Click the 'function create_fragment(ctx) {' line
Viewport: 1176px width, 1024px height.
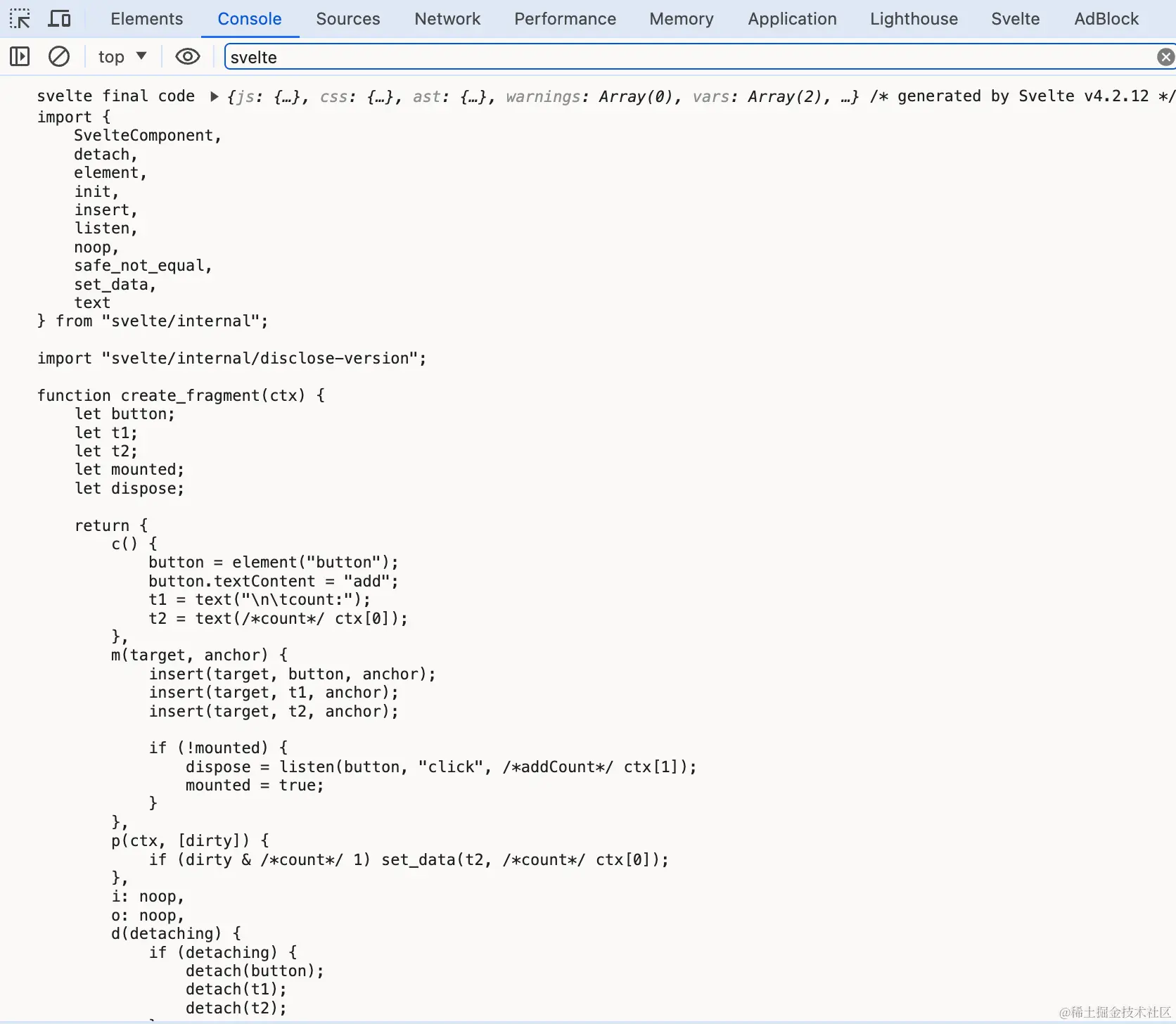181,395
